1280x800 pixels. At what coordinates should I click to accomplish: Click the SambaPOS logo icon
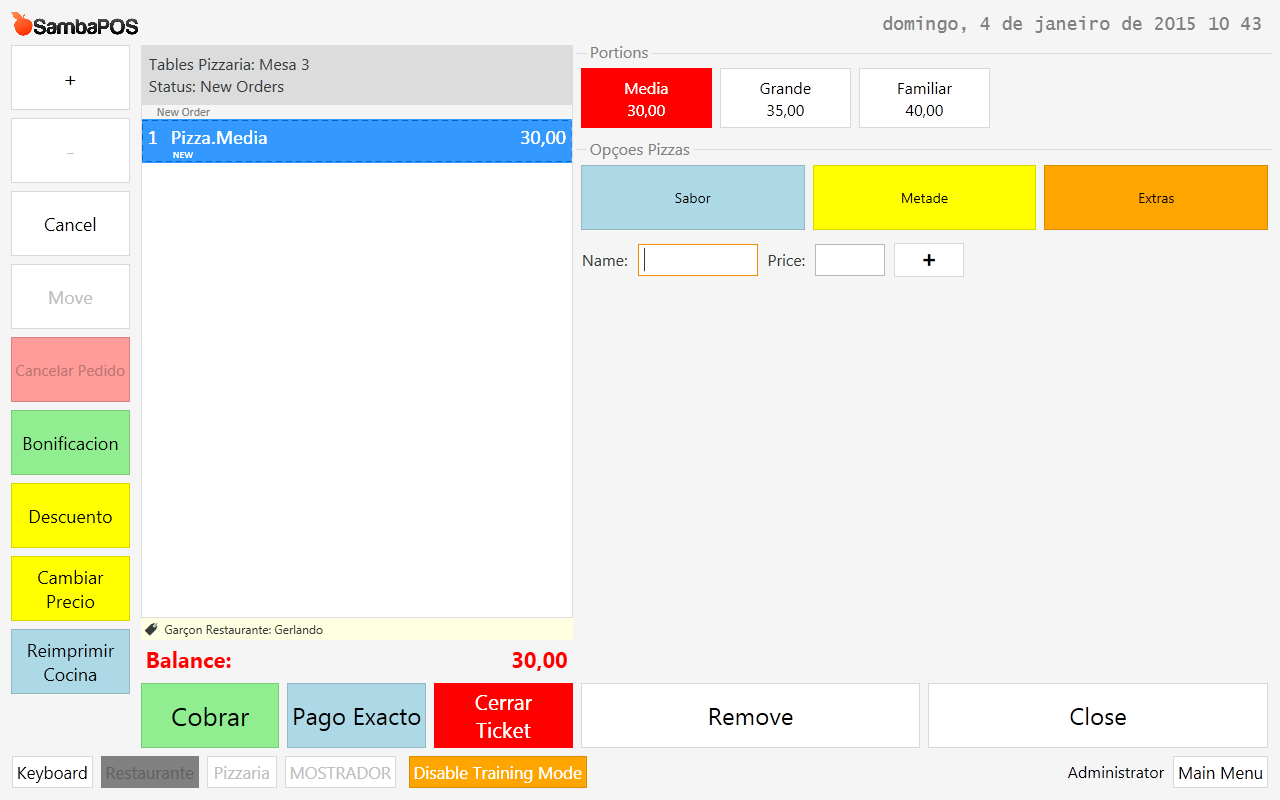point(22,24)
